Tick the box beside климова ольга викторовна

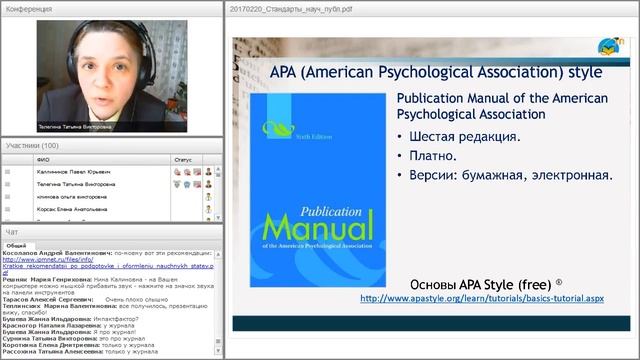(7, 197)
